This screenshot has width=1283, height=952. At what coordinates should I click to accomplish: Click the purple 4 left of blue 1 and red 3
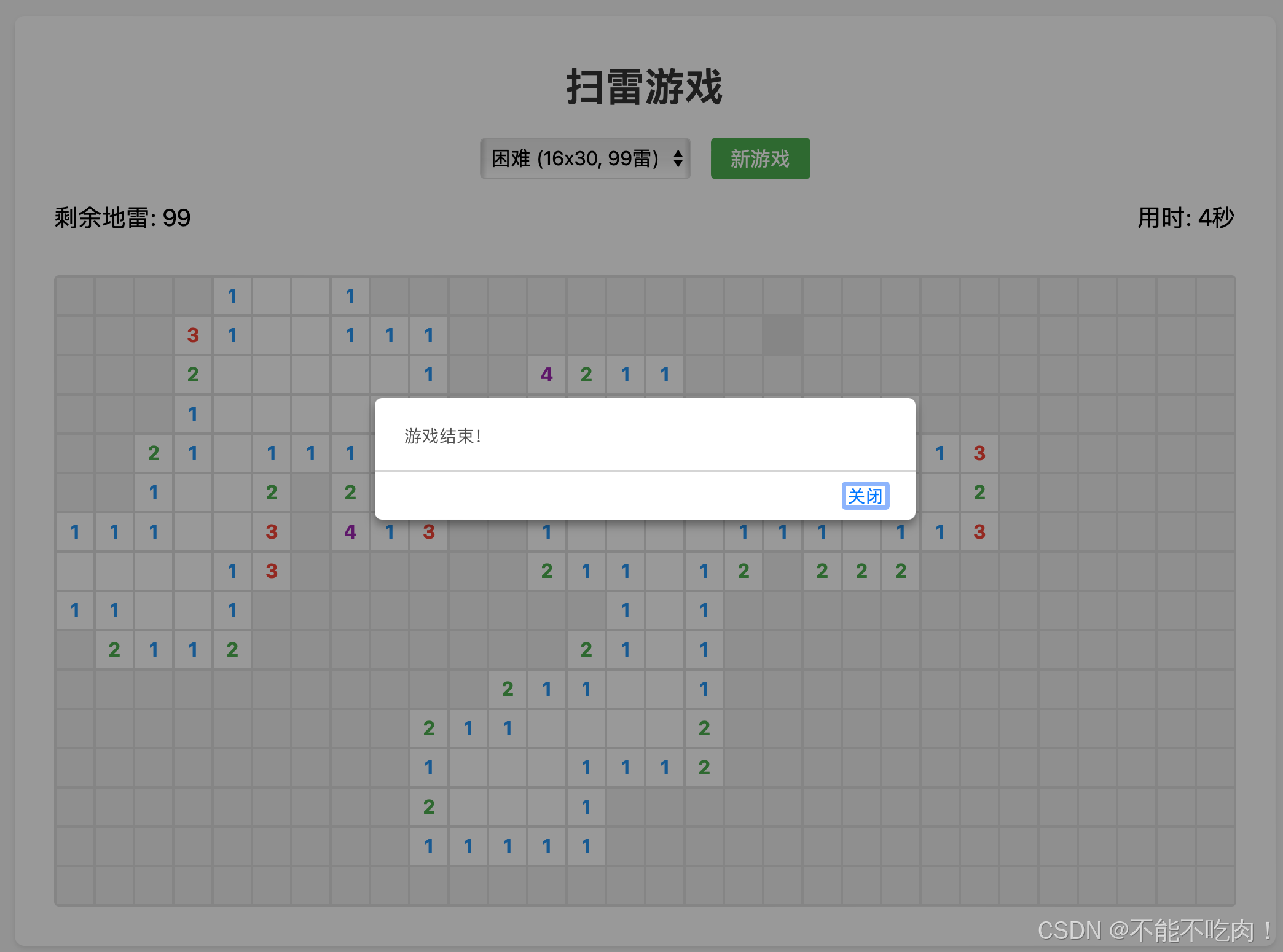pyautogui.click(x=350, y=532)
